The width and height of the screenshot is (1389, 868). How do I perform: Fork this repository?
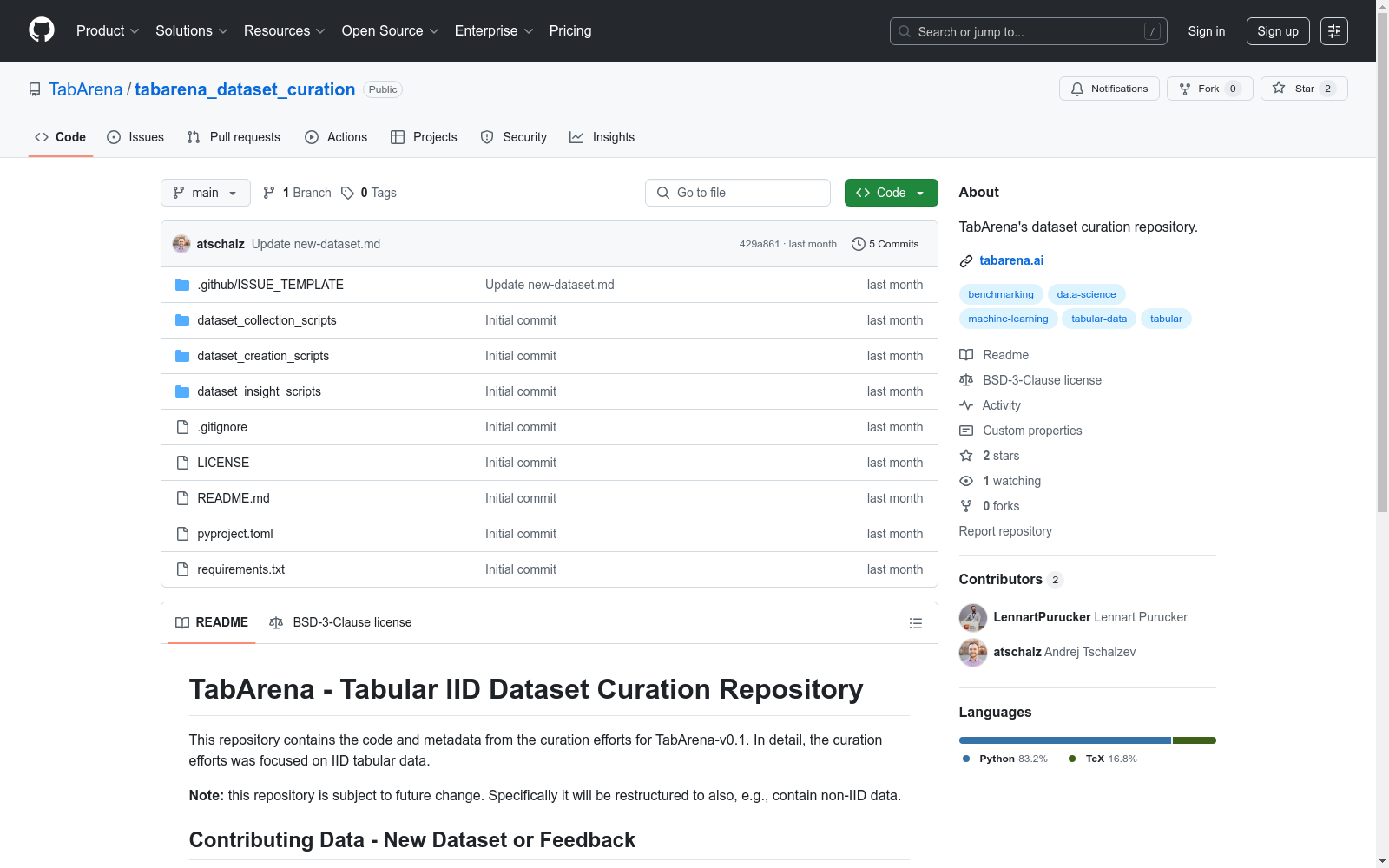(x=1209, y=89)
